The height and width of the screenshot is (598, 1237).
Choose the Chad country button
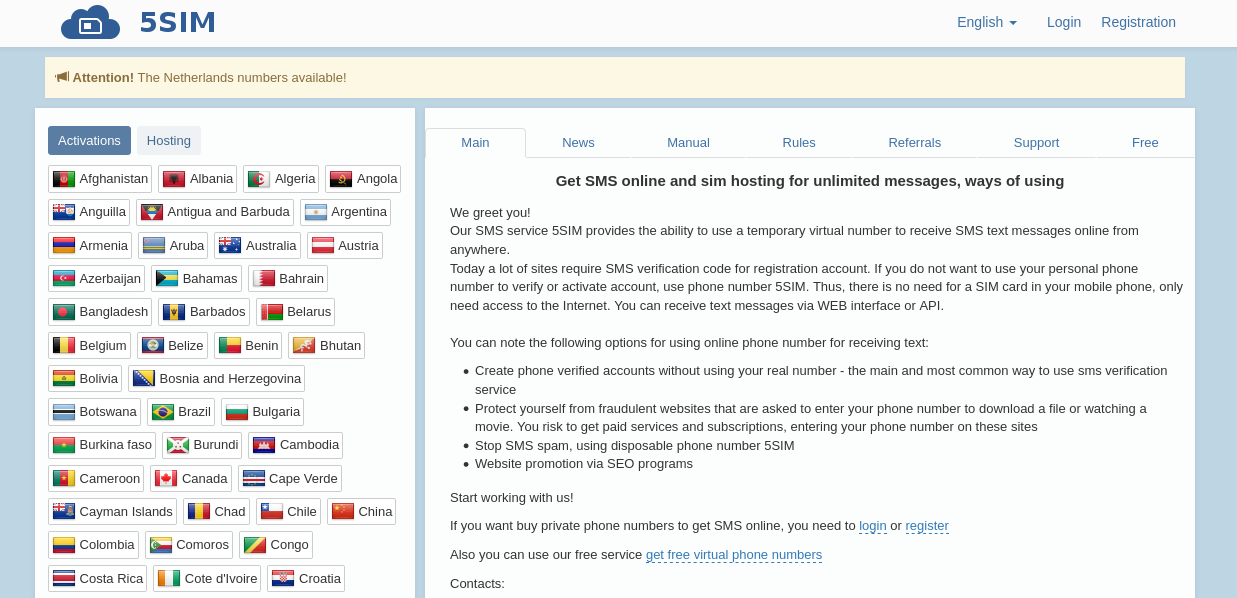216,511
